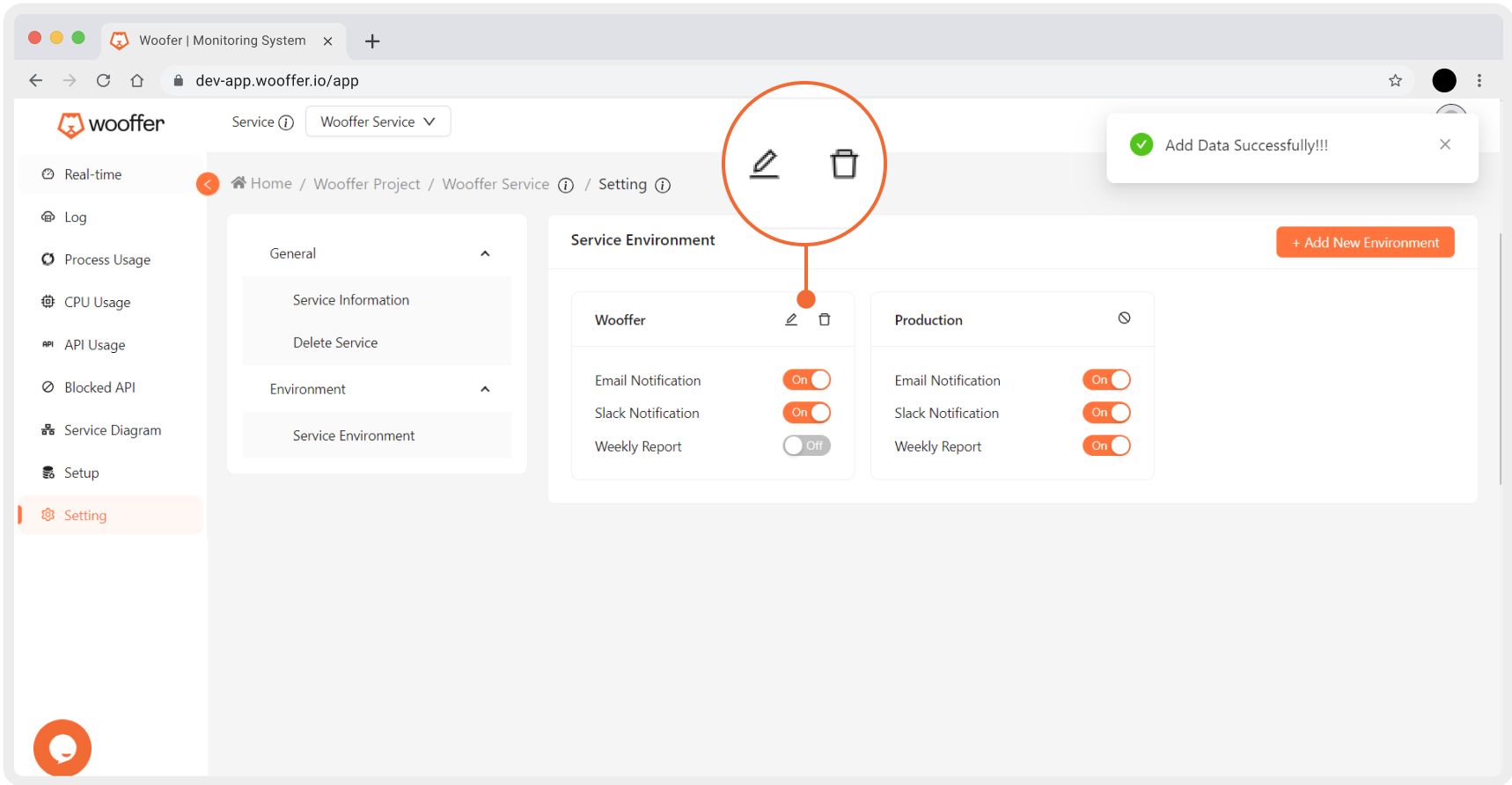Open the Real-time sidebar item
This screenshot has width=1512, height=785.
[109, 174]
